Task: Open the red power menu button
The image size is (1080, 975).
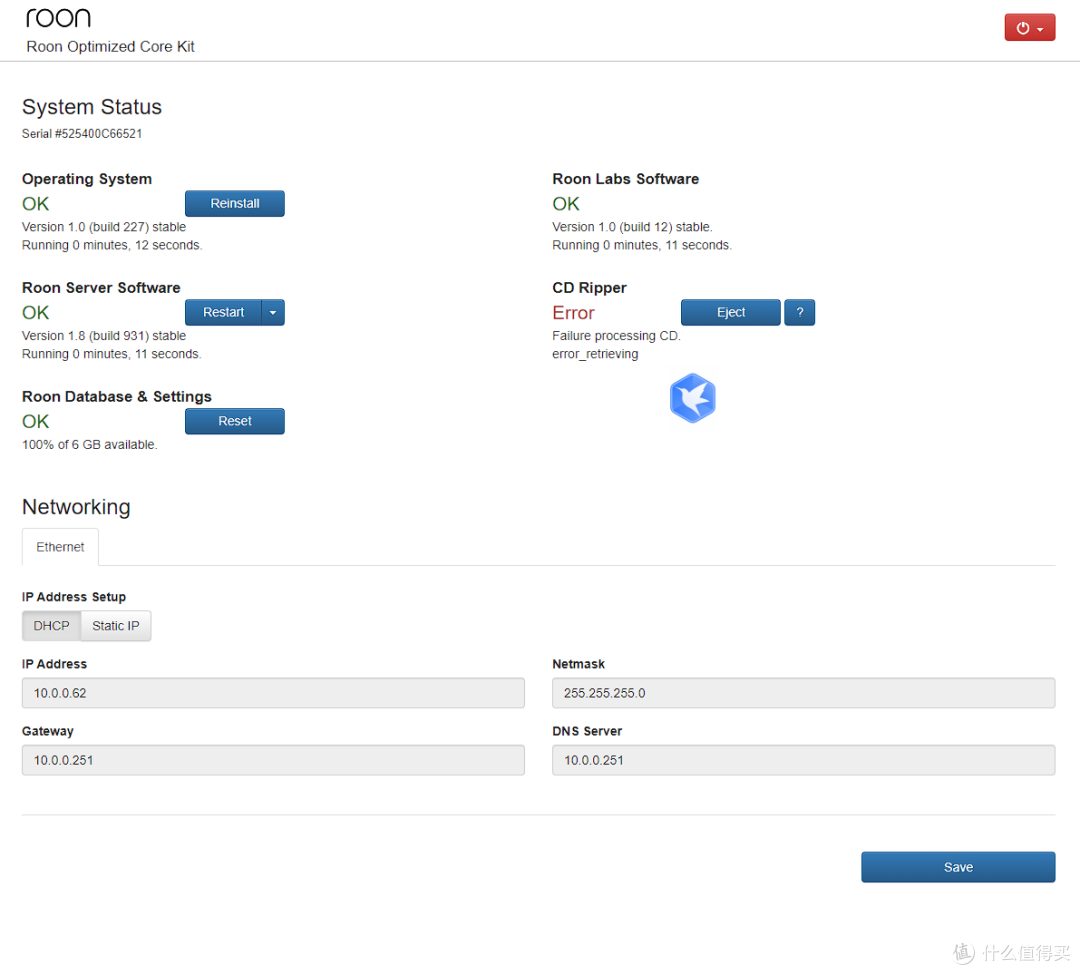Action: [1029, 28]
